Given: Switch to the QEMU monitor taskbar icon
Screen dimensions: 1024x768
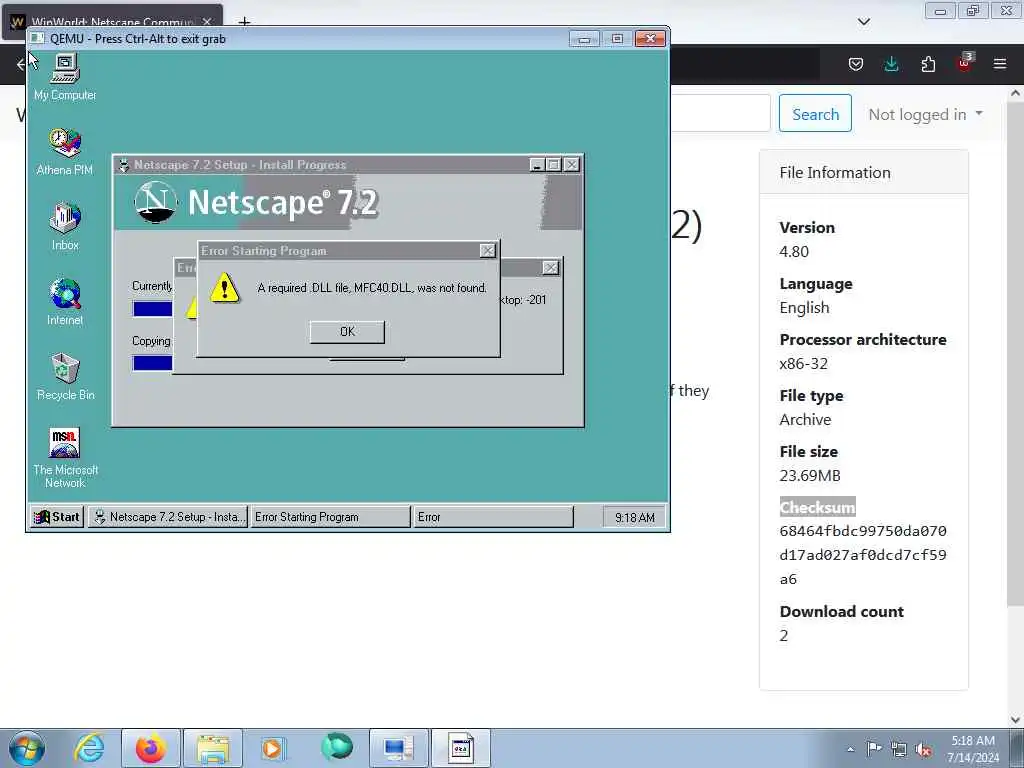Looking at the screenshot, I should (398, 748).
